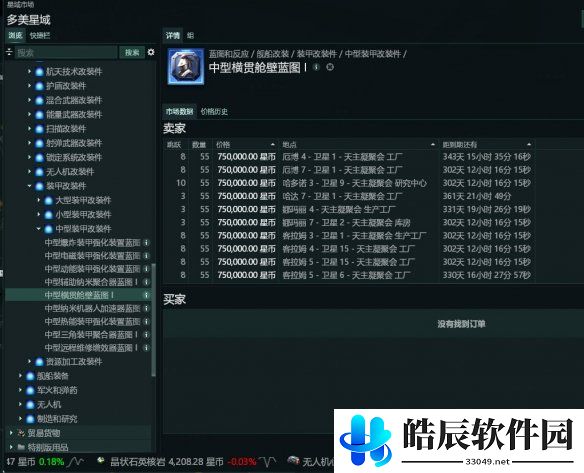This screenshot has height=473, width=584.
Task: Open breadcrumb link 舰船改装
Action: (x=272, y=54)
